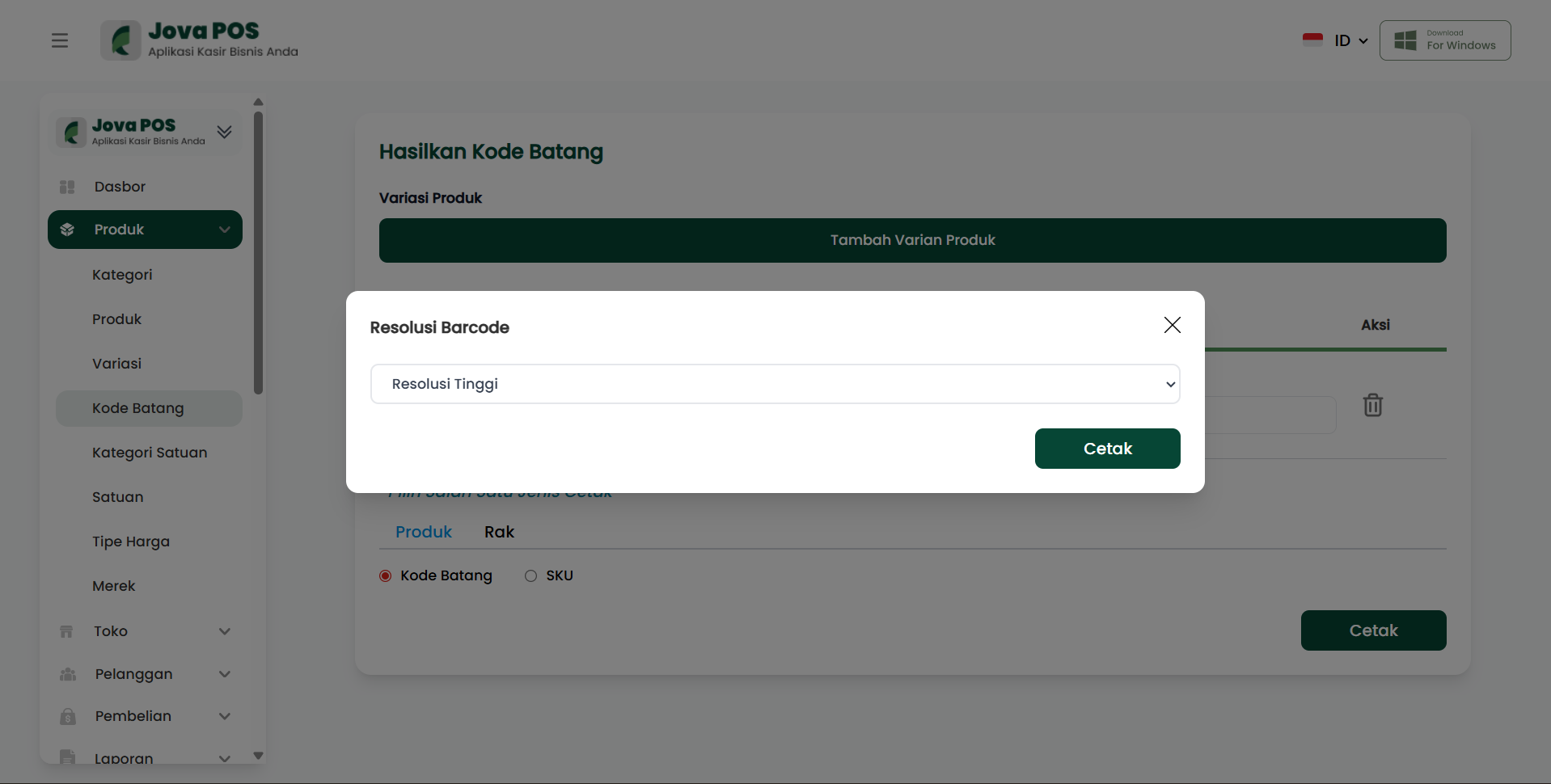Click the Pelanggan customers icon

tap(68, 674)
